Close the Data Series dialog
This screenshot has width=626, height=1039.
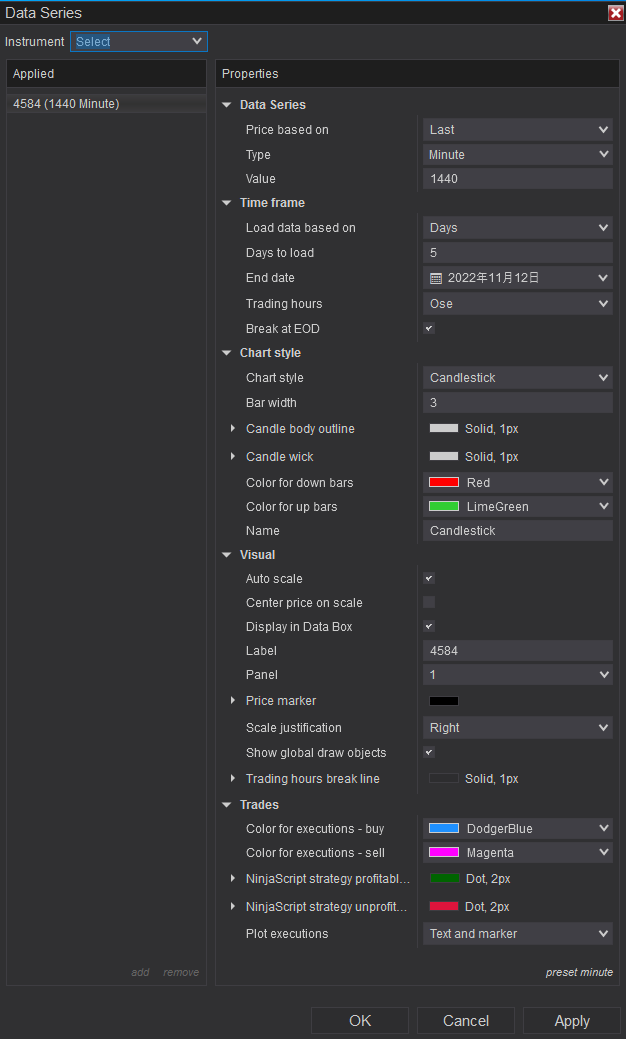pyautogui.click(x=615, y=13)
